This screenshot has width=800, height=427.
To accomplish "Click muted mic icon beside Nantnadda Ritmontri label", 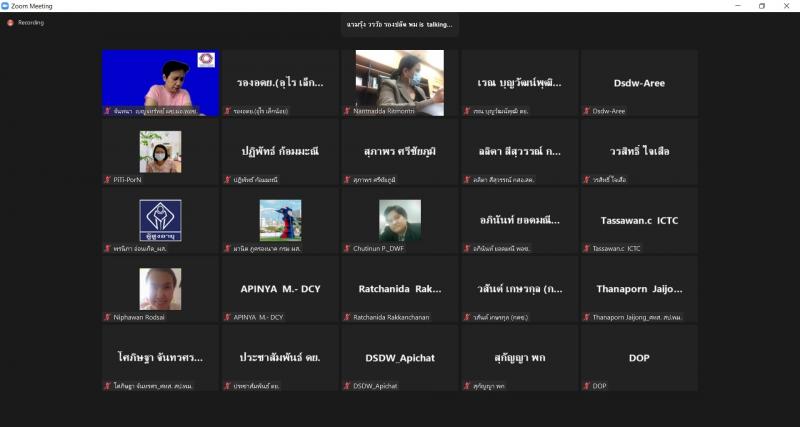I will coord(347,111).
